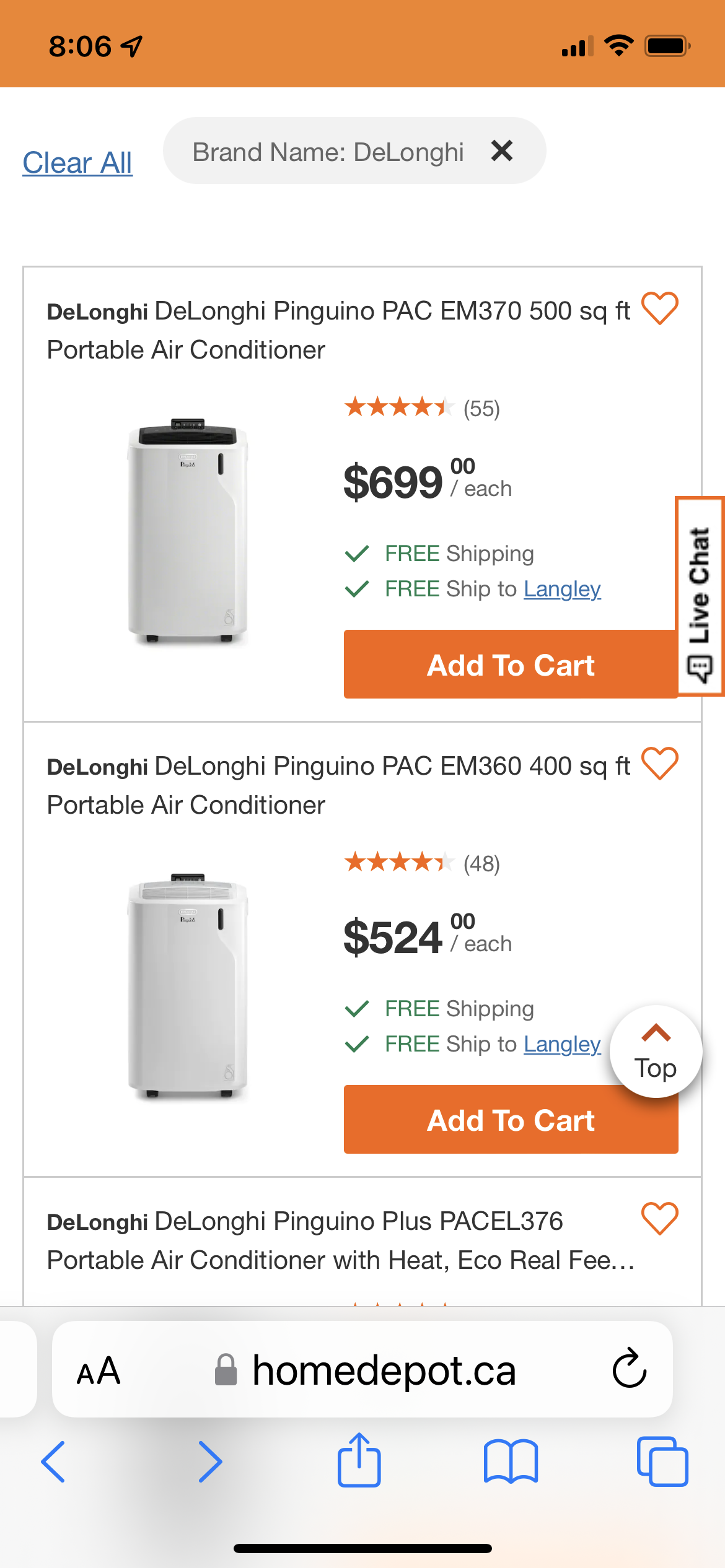Viewport: 725px width, 1568px height.
Task: Add the $699 PAC EM370 to cart
Action: pyautogui.click(x=510, y=665)
